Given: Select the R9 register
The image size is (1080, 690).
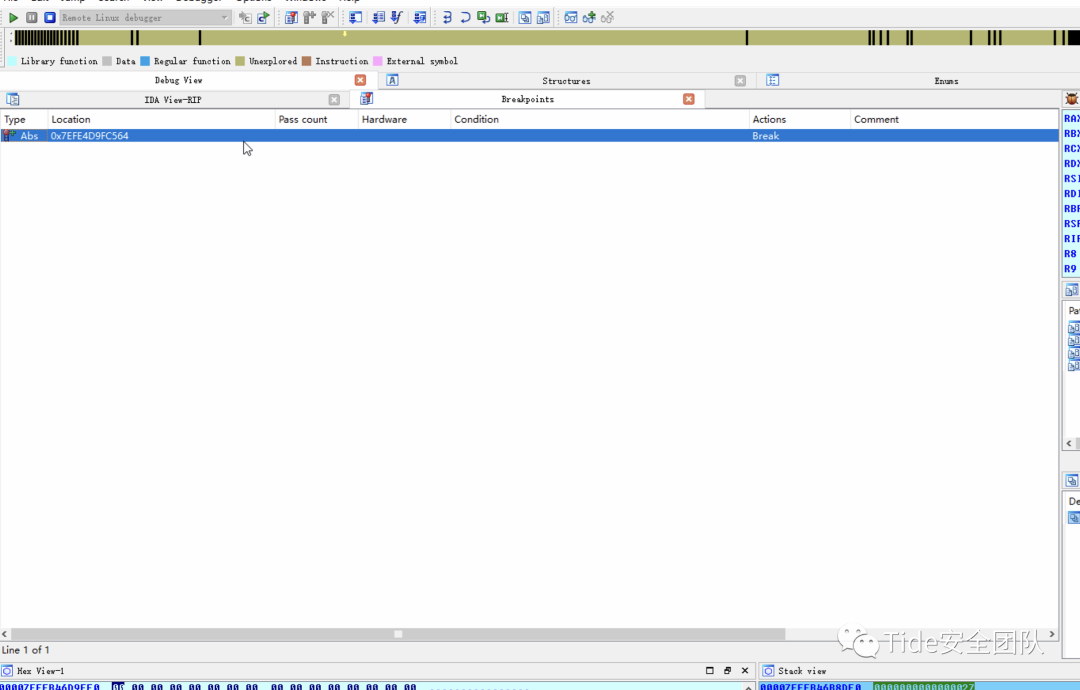Looking at the screenshot, I should 1070,269.
